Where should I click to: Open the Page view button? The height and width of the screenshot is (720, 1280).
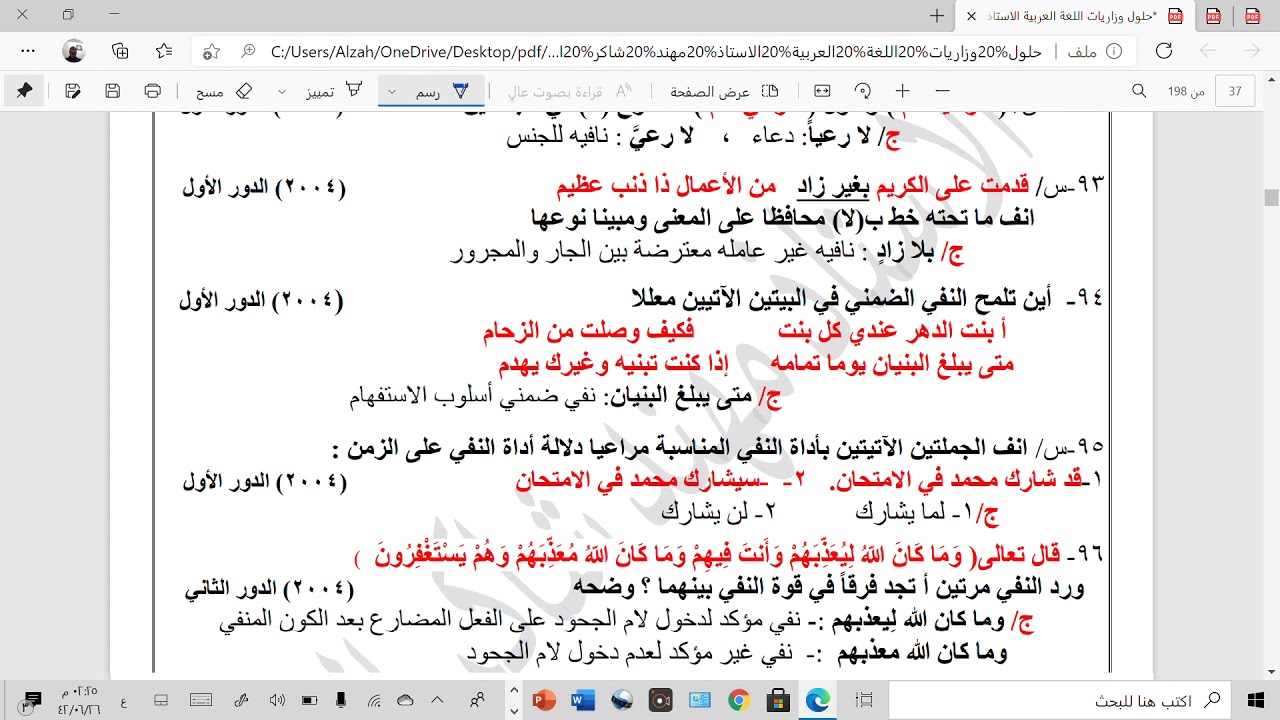click(x=725, y=91)
